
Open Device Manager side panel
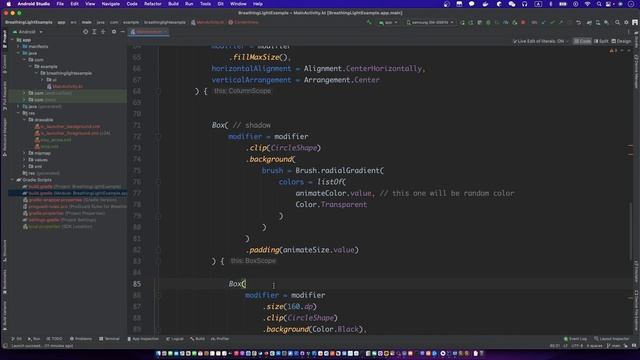[x=636, y=71]
